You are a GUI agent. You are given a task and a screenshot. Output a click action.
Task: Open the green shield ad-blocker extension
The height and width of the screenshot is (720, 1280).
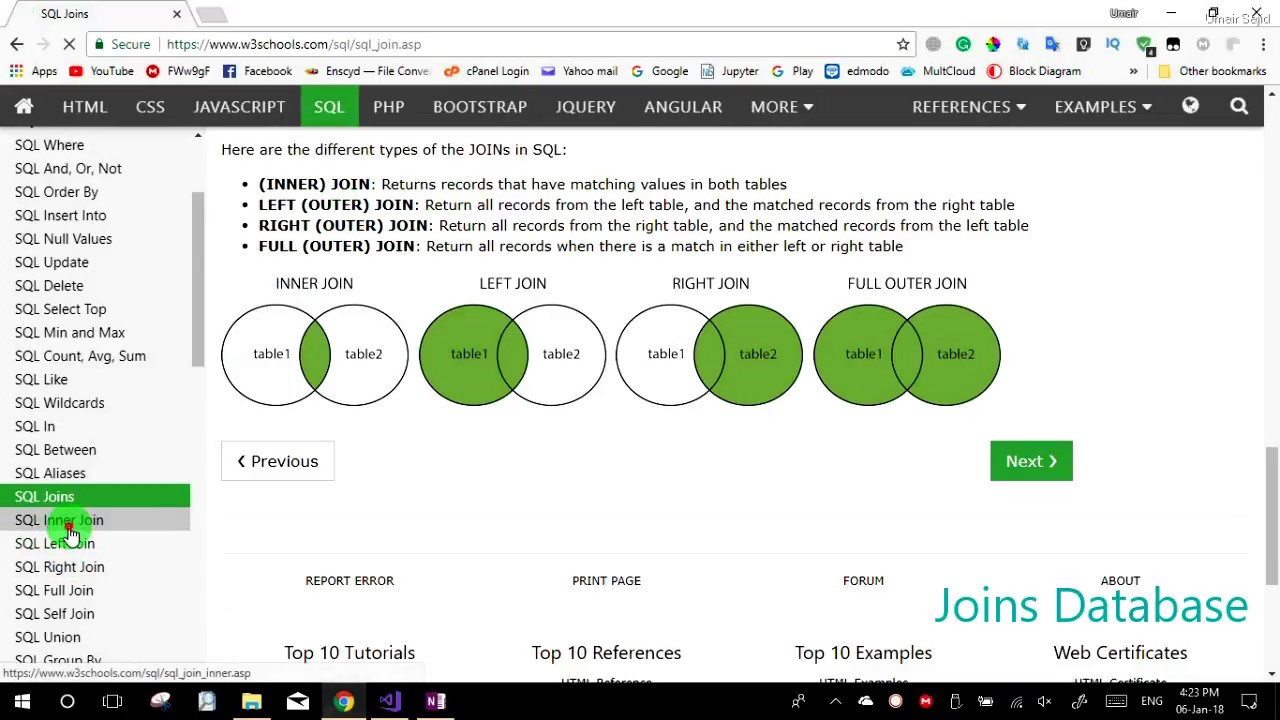point(1141,44)
